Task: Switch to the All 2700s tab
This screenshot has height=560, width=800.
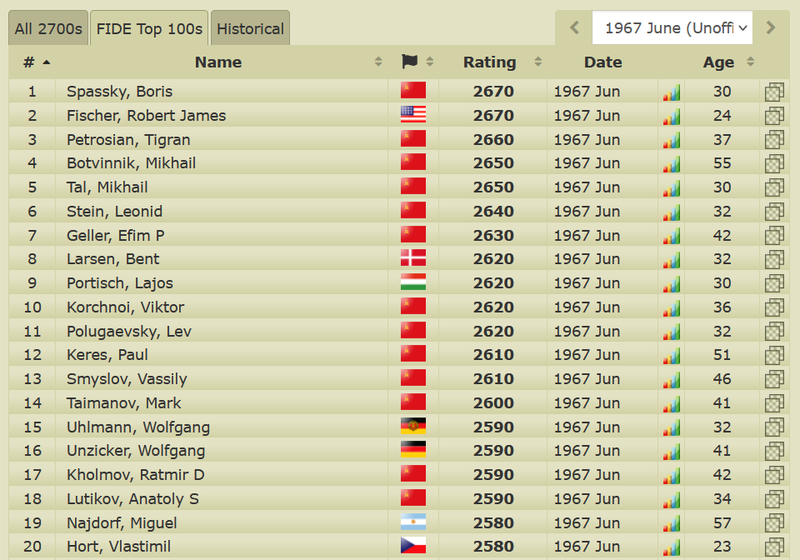Action: 48,29
